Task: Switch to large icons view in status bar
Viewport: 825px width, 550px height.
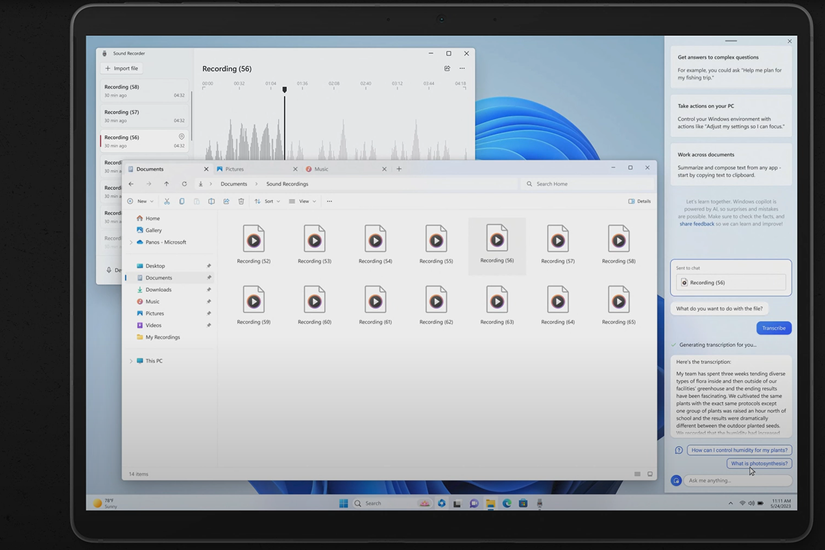Action: tap(650, 474)
